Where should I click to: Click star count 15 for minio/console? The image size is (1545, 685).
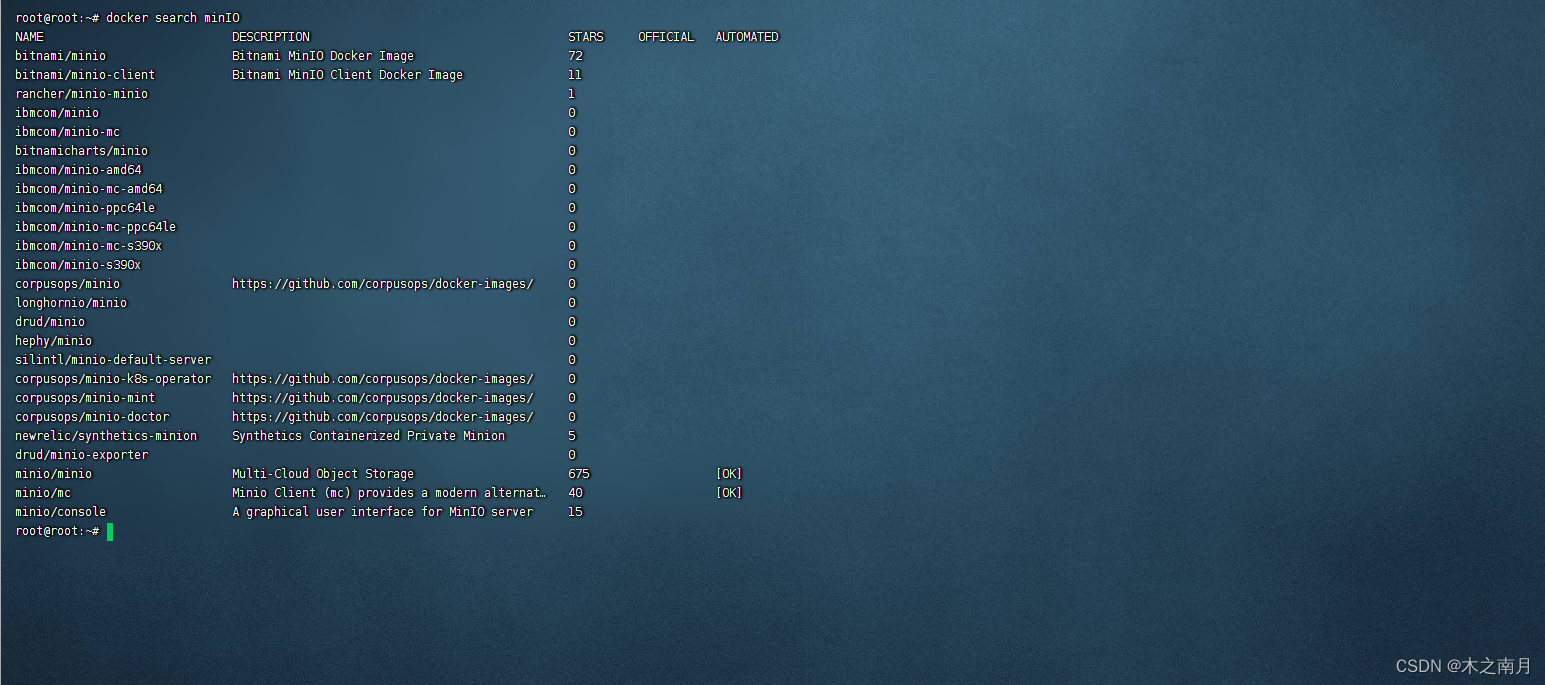[x=575, y=512]
